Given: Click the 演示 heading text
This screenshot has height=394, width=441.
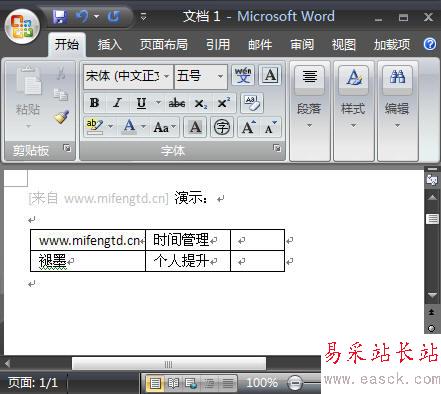Looking at the screenshot, I should pos(191,198).
